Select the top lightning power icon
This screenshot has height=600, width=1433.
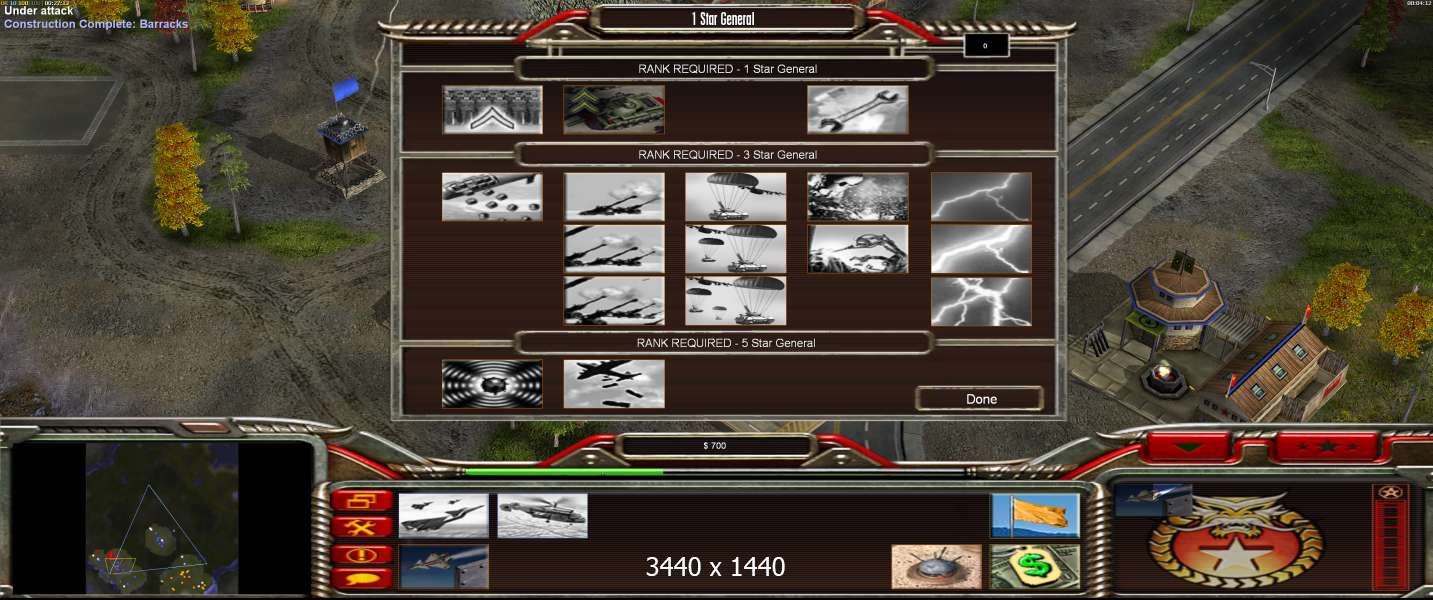(x=981, y=197)
